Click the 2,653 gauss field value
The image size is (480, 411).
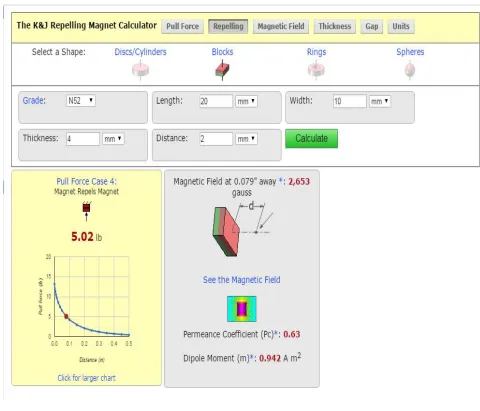click(x=299, y=181)
